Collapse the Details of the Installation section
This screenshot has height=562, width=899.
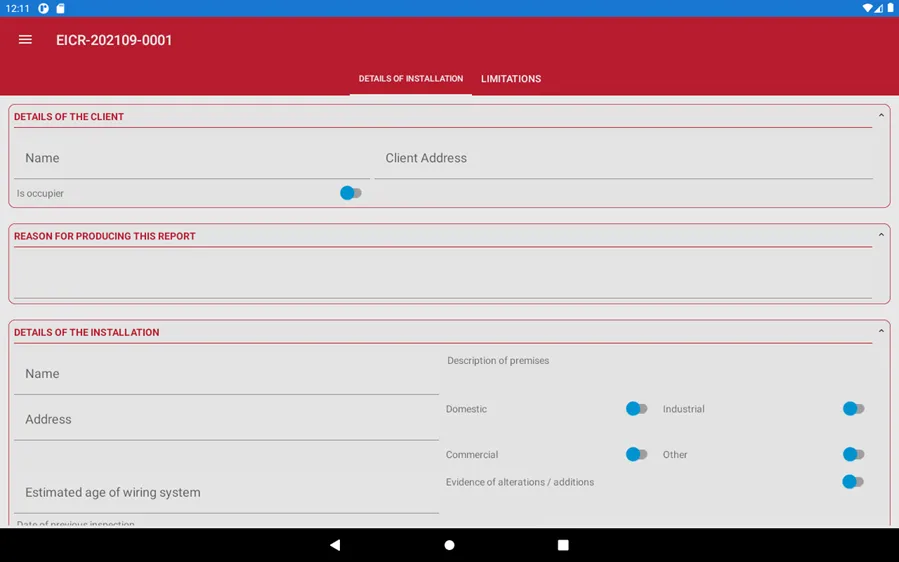click(881, 332)
